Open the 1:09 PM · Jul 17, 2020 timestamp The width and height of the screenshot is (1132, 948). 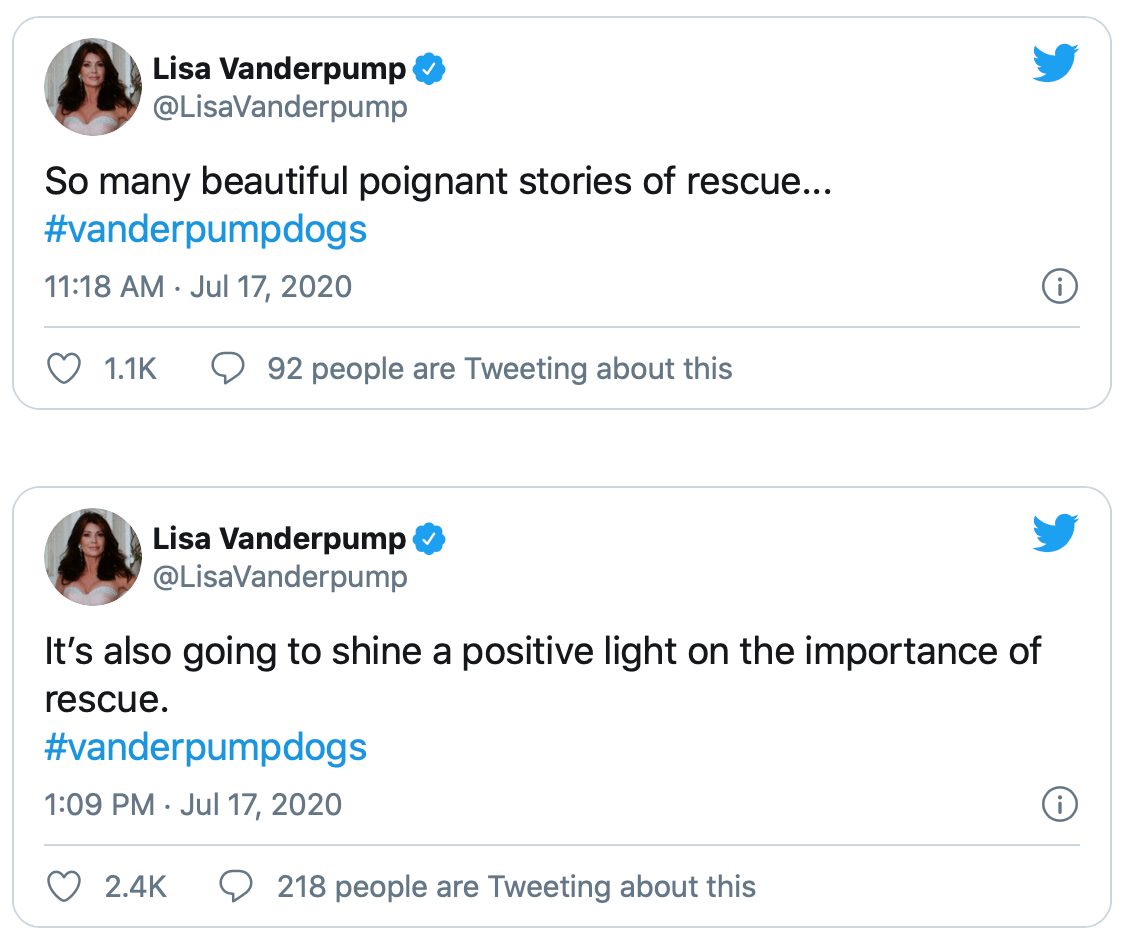(193, 804)
